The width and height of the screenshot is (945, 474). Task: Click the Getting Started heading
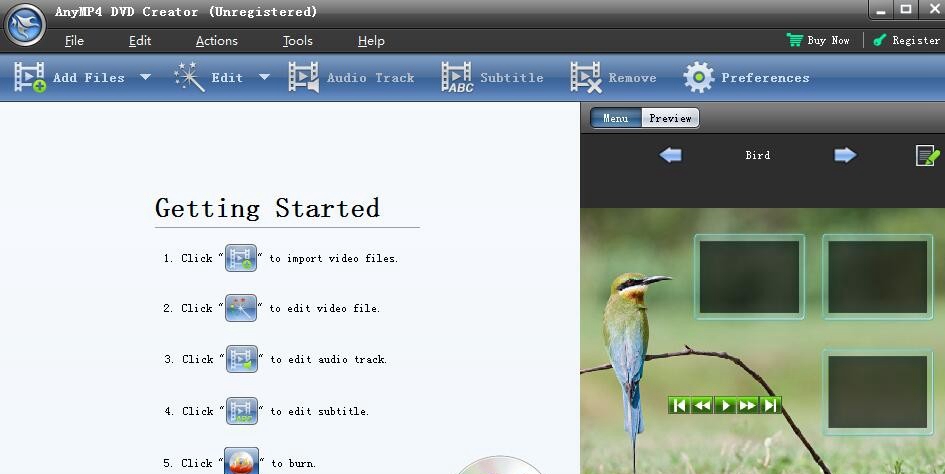(267, 209)
